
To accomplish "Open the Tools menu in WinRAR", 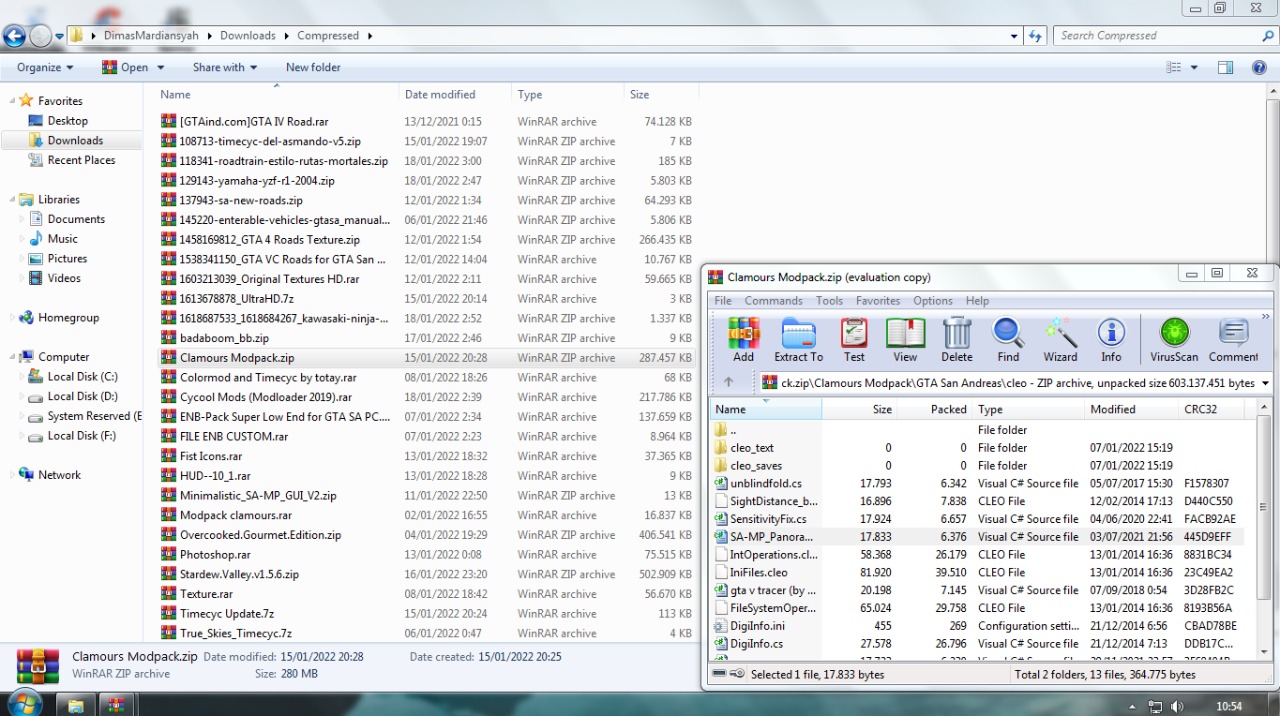I will pos(829,301).
